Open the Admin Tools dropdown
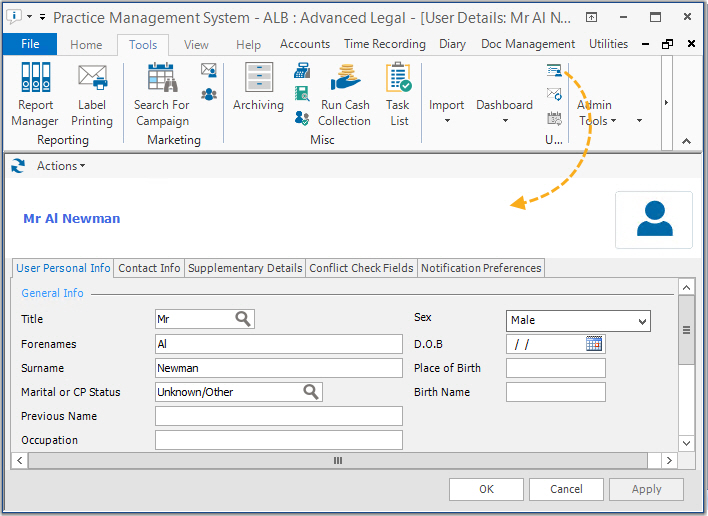The width and height of the screenshot is (708, 516). coord(596,112)
